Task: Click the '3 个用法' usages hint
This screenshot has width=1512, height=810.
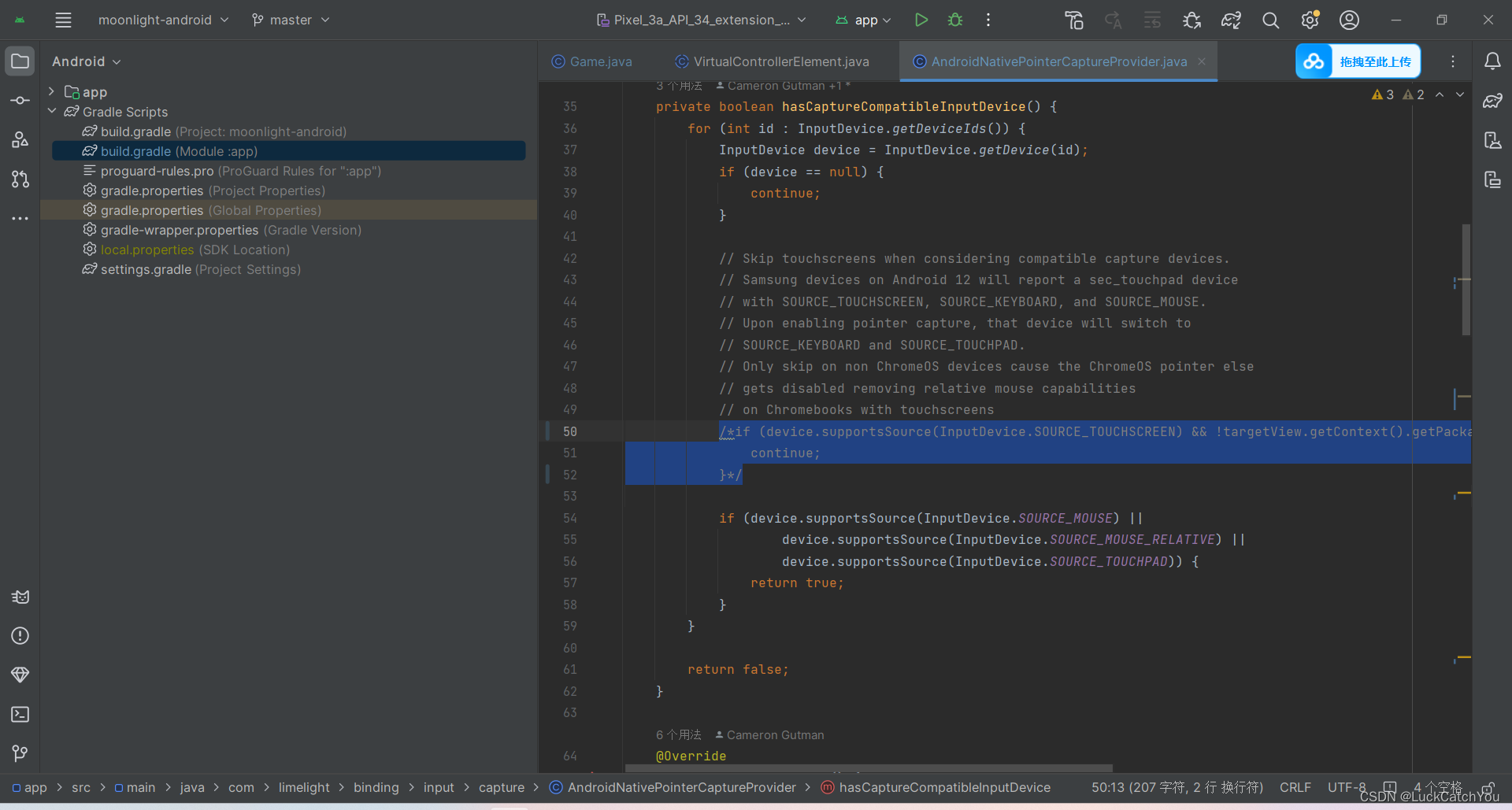Action: (679, 85)
